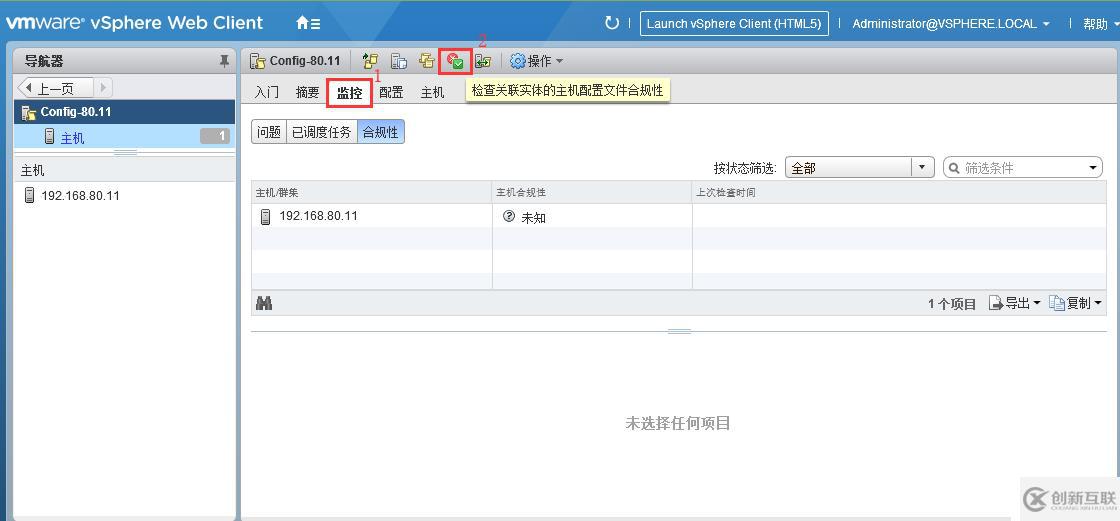The image size is (1120, 521).
Task: Open the 操作 actions dropdown
Action: coord(537,61)
